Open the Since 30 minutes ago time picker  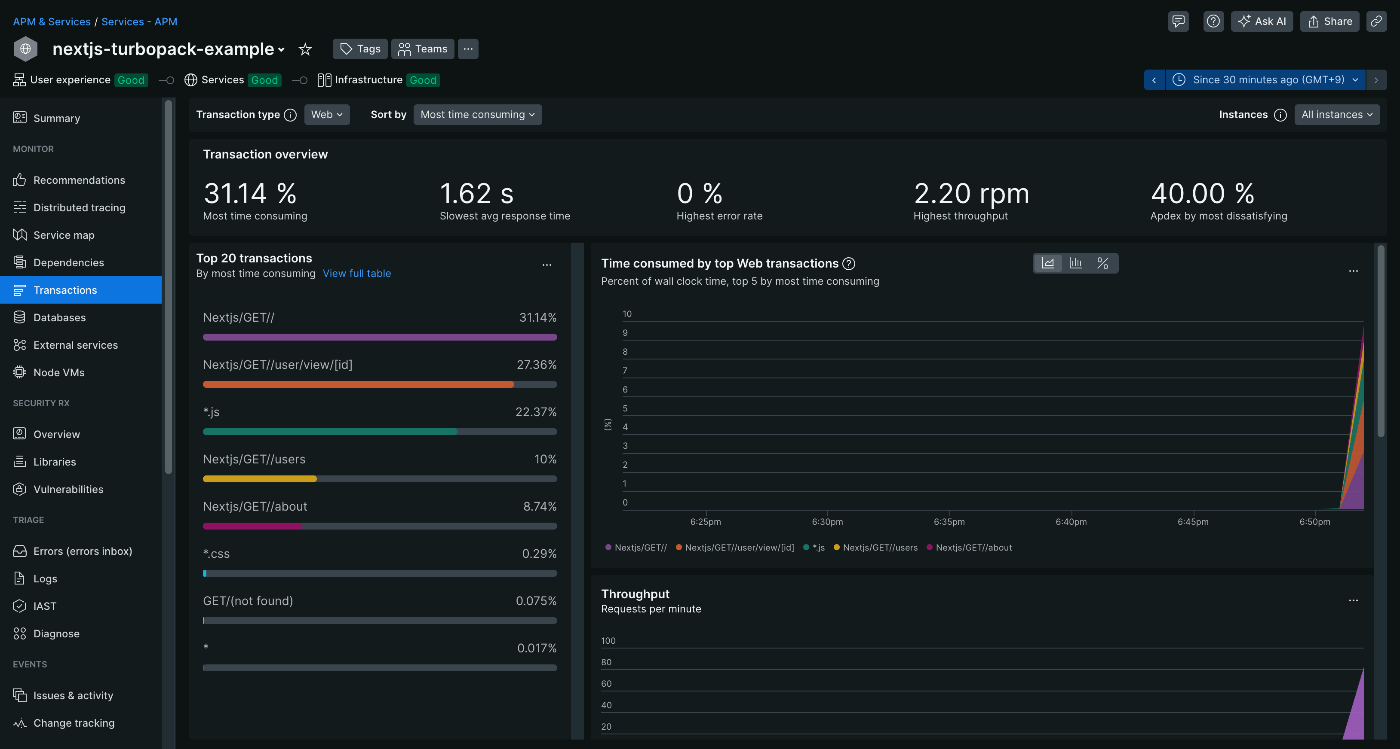pos(1266,80)
